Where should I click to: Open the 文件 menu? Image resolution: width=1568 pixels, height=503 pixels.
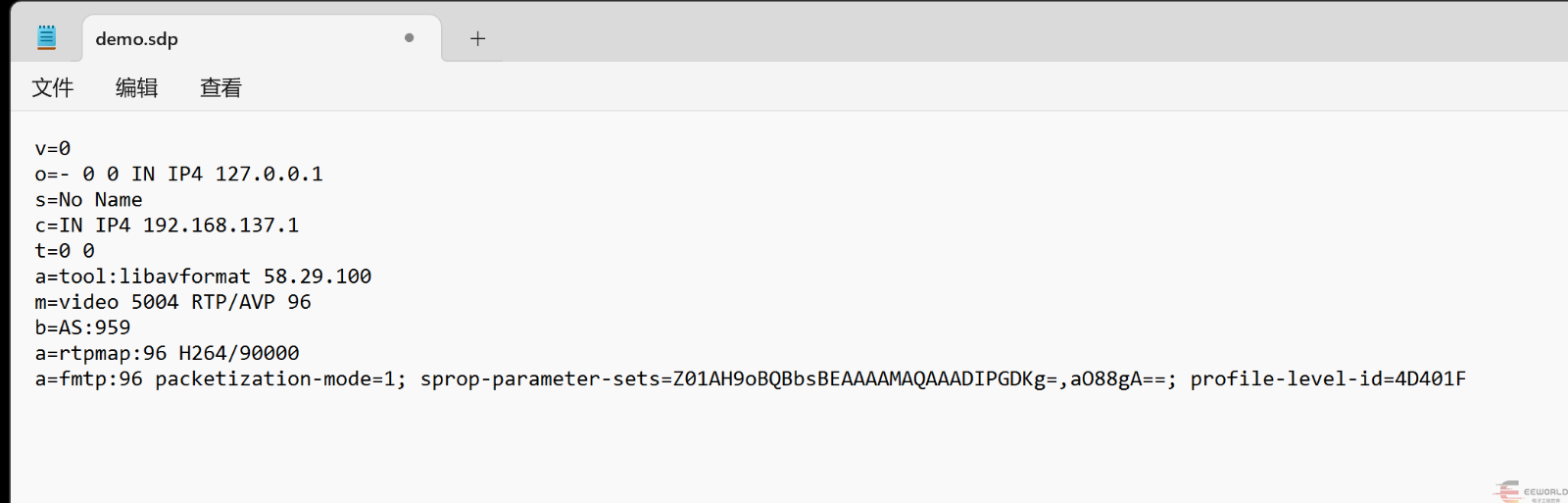(x=53, y=88)
